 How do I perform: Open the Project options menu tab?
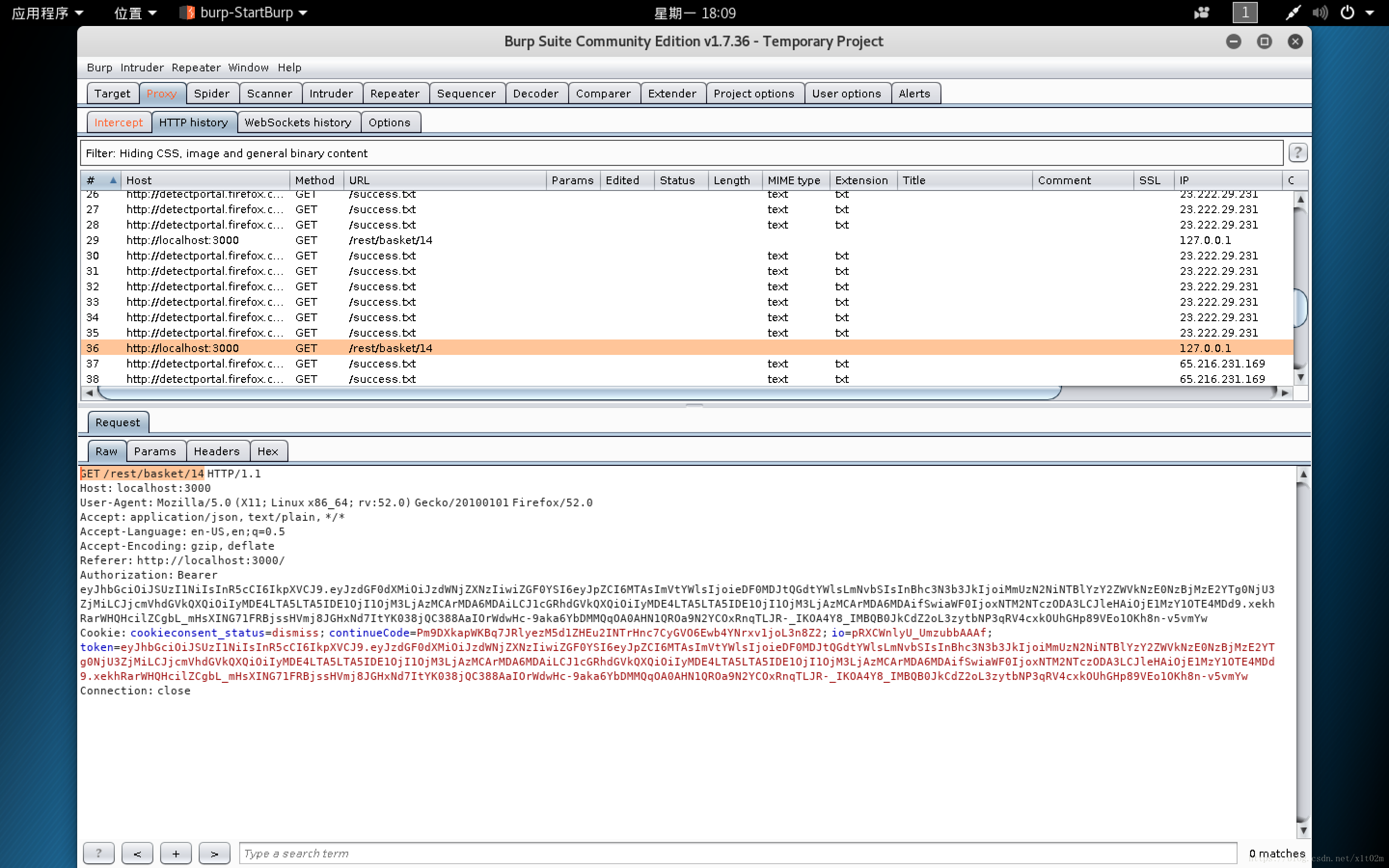753,93
